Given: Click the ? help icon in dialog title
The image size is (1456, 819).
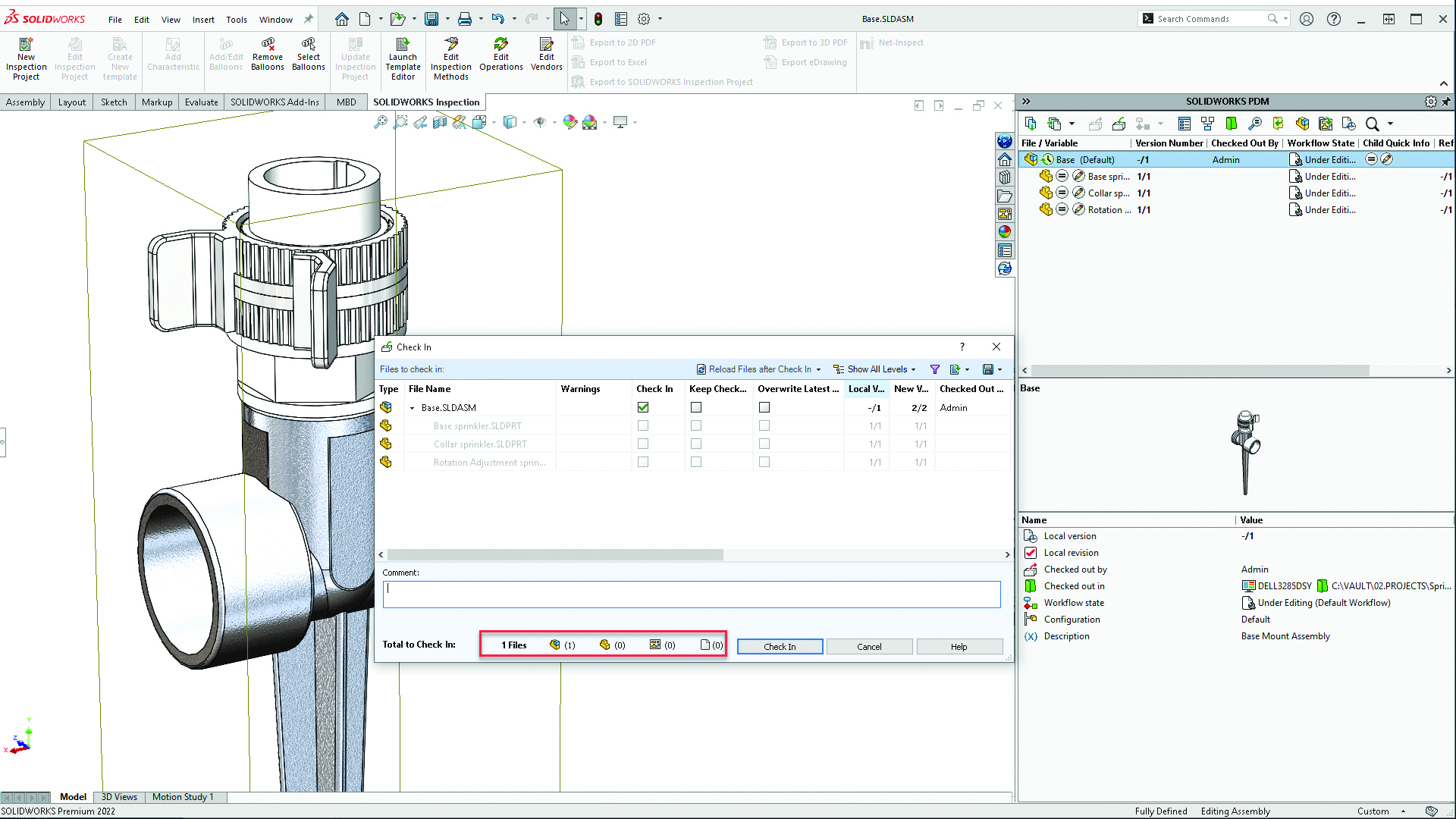Looking at the screenshot, I should click(x=962, y=347).
